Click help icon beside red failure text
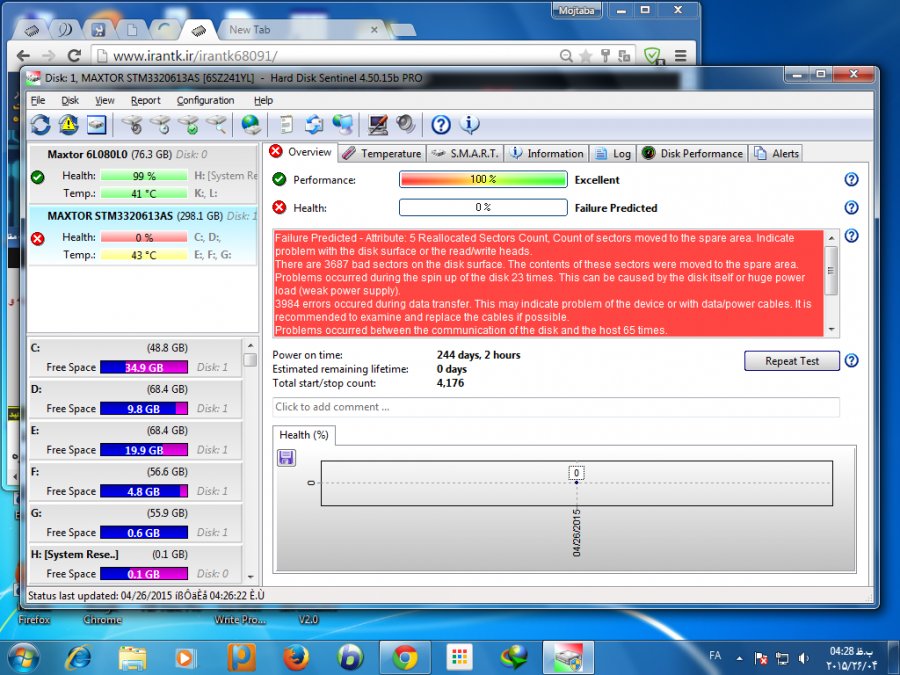 (x=851, y=235)
